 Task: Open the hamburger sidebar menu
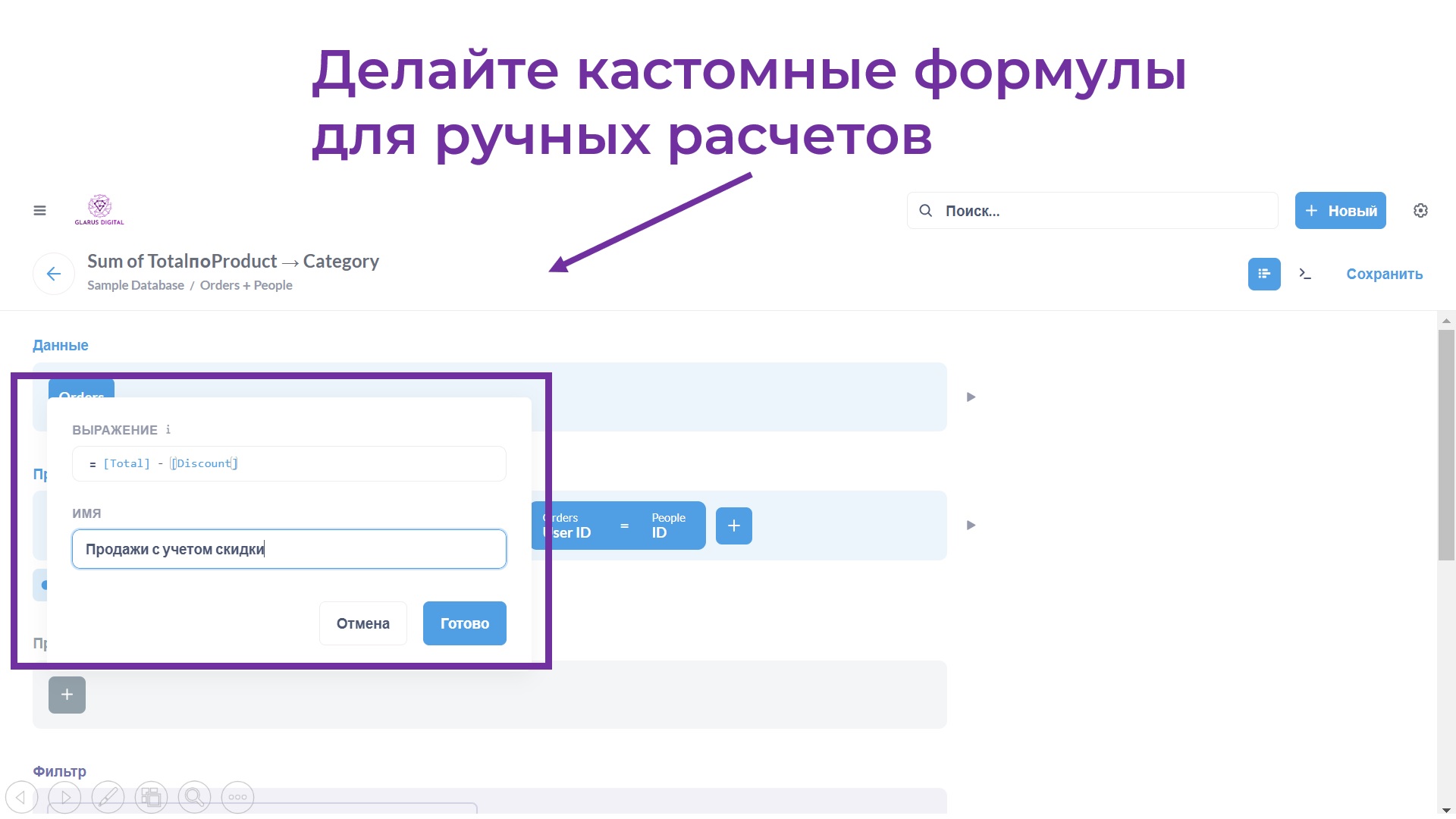(40, 211)
